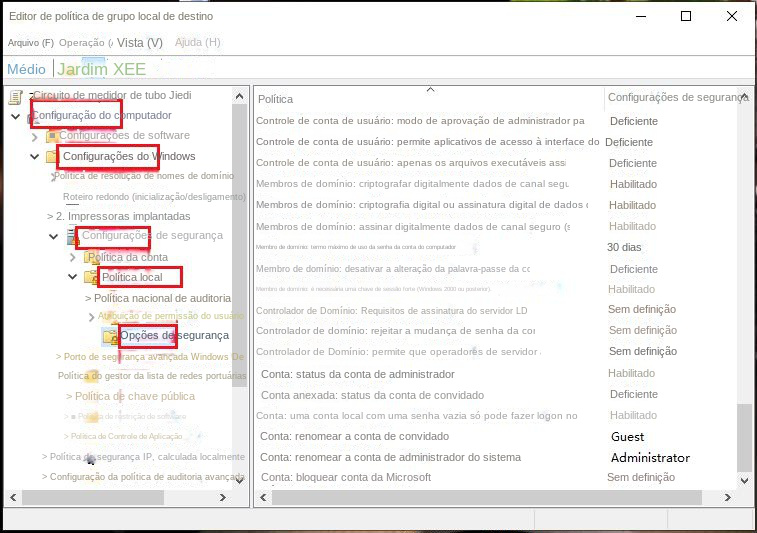Select 'Conta anexada: status da conta de convidado'
Viewport: 757px width, 533px height.
pyautogui.click(x=372, y=395)
